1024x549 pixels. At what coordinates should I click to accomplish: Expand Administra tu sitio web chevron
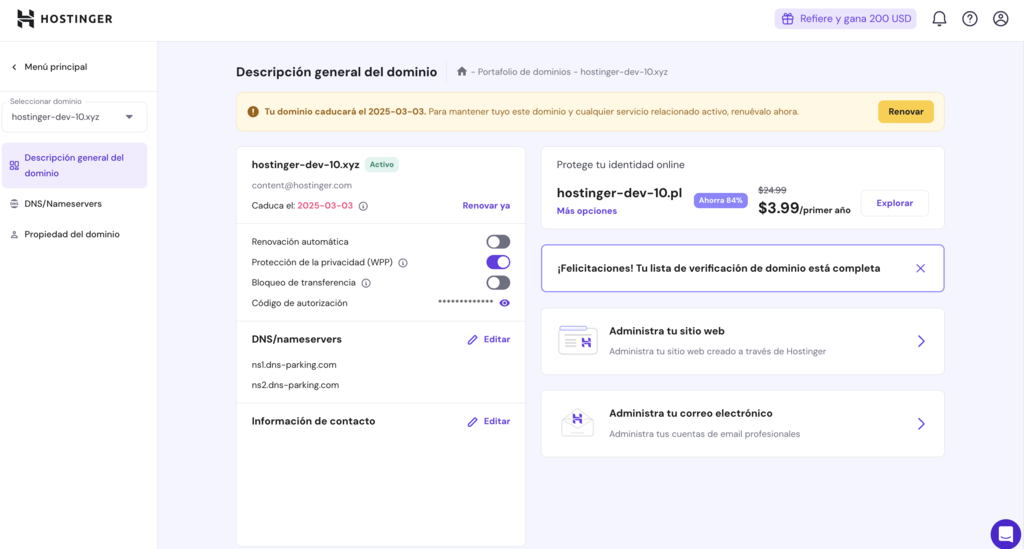click(x=921, y=341)
